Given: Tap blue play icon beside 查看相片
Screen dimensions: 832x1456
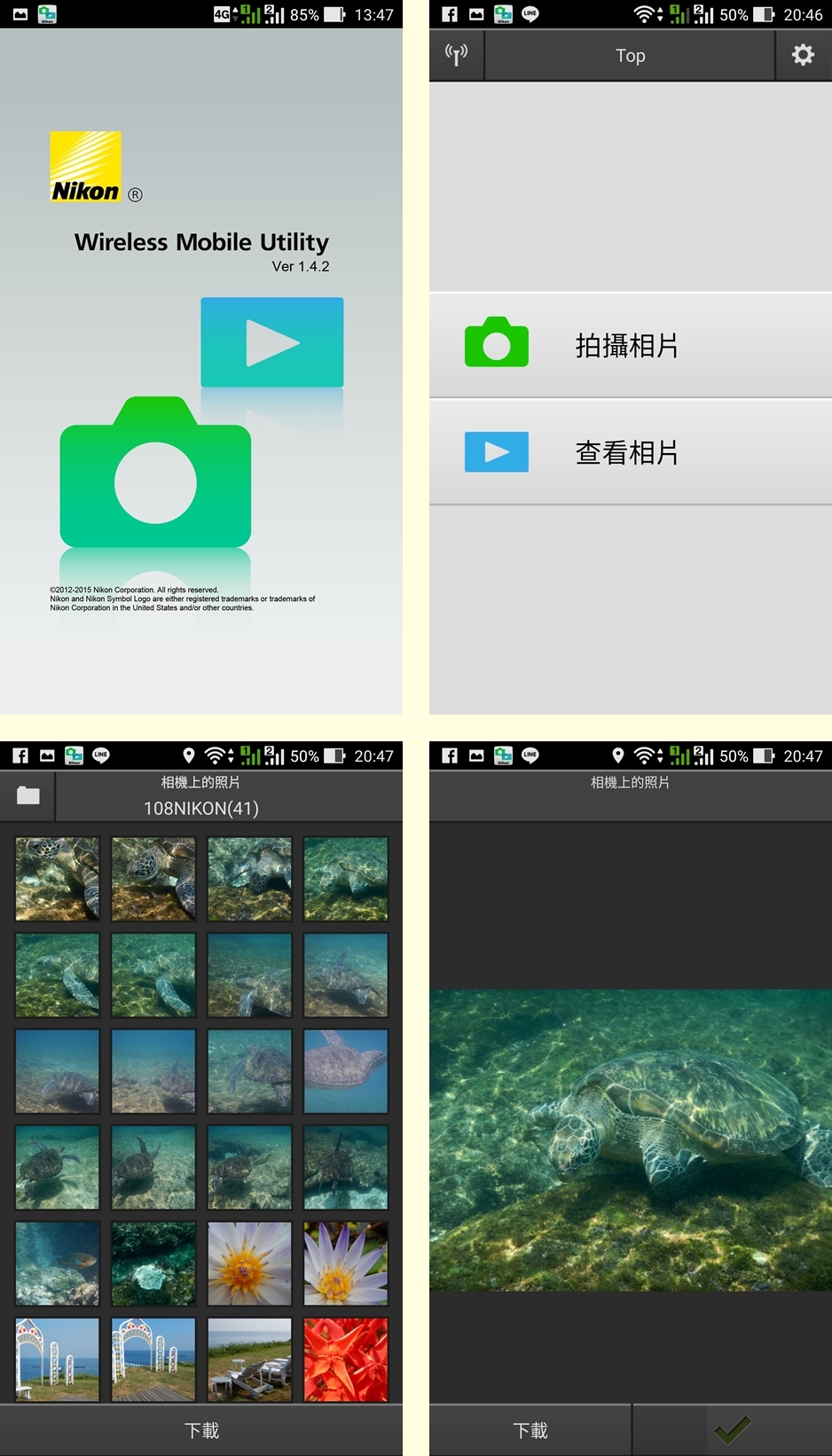Looking at the screenshot, I should 497,452.
